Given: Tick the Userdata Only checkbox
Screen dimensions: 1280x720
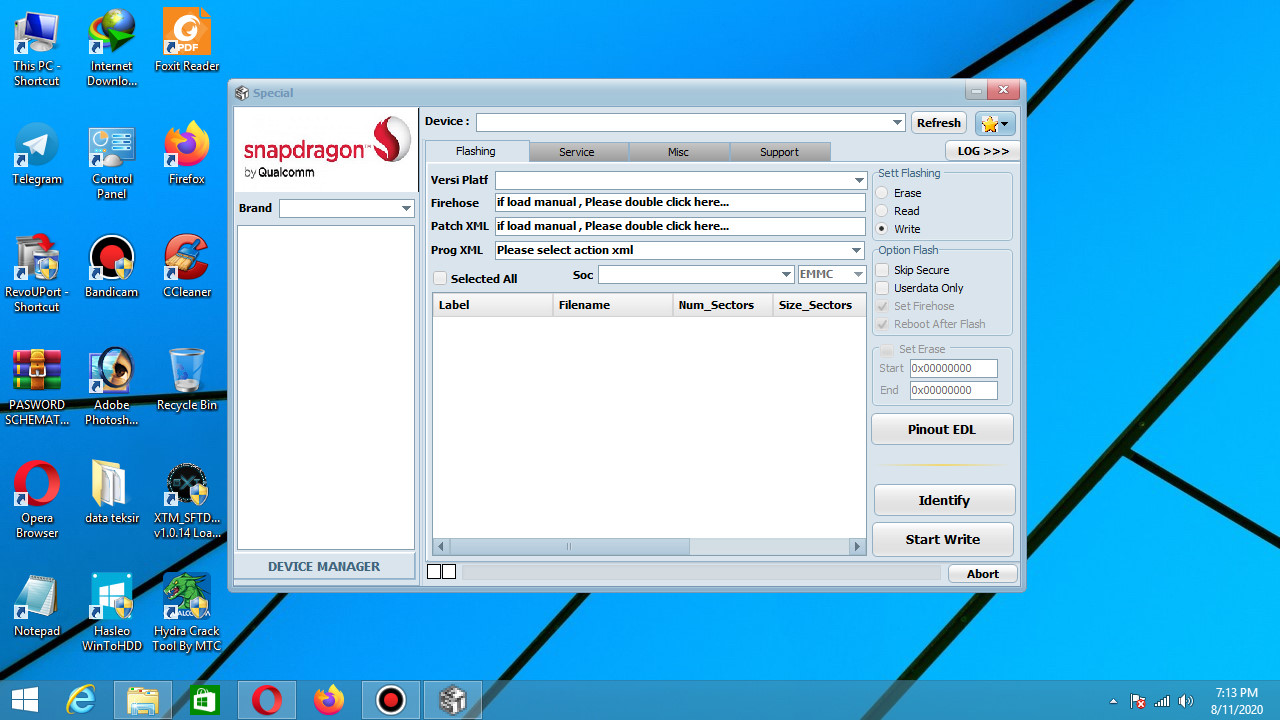Looking at the screenshot, I should point(882,288).
